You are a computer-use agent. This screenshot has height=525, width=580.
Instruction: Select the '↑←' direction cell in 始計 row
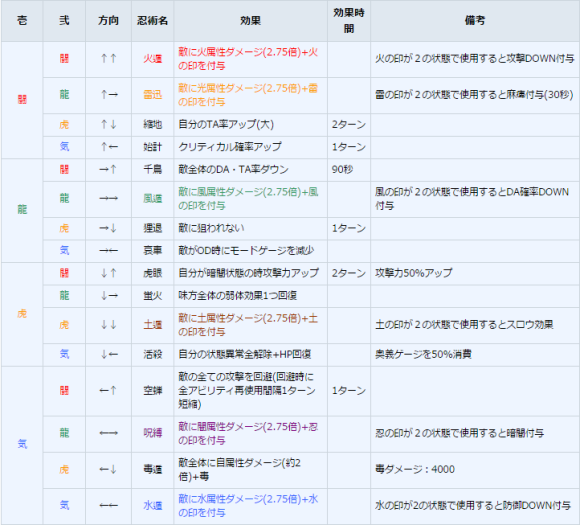click(108, 147)
